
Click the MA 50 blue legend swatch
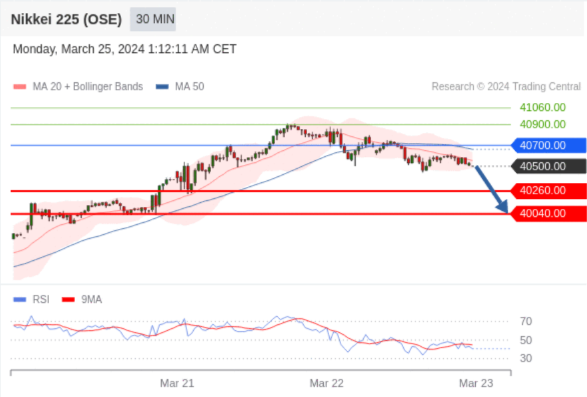(162, 87)
